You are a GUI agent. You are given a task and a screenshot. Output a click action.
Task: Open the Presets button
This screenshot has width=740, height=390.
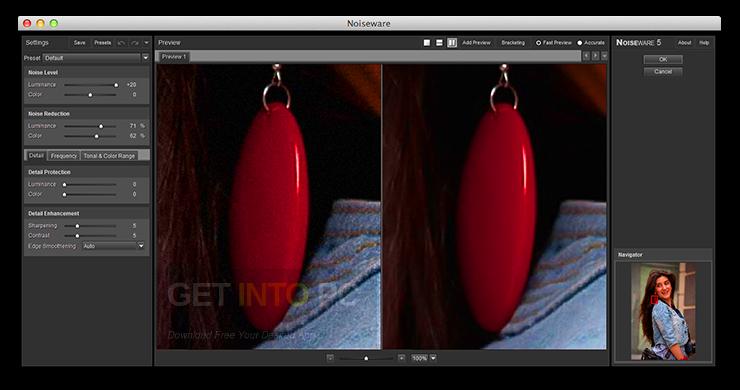pos(102,43)
